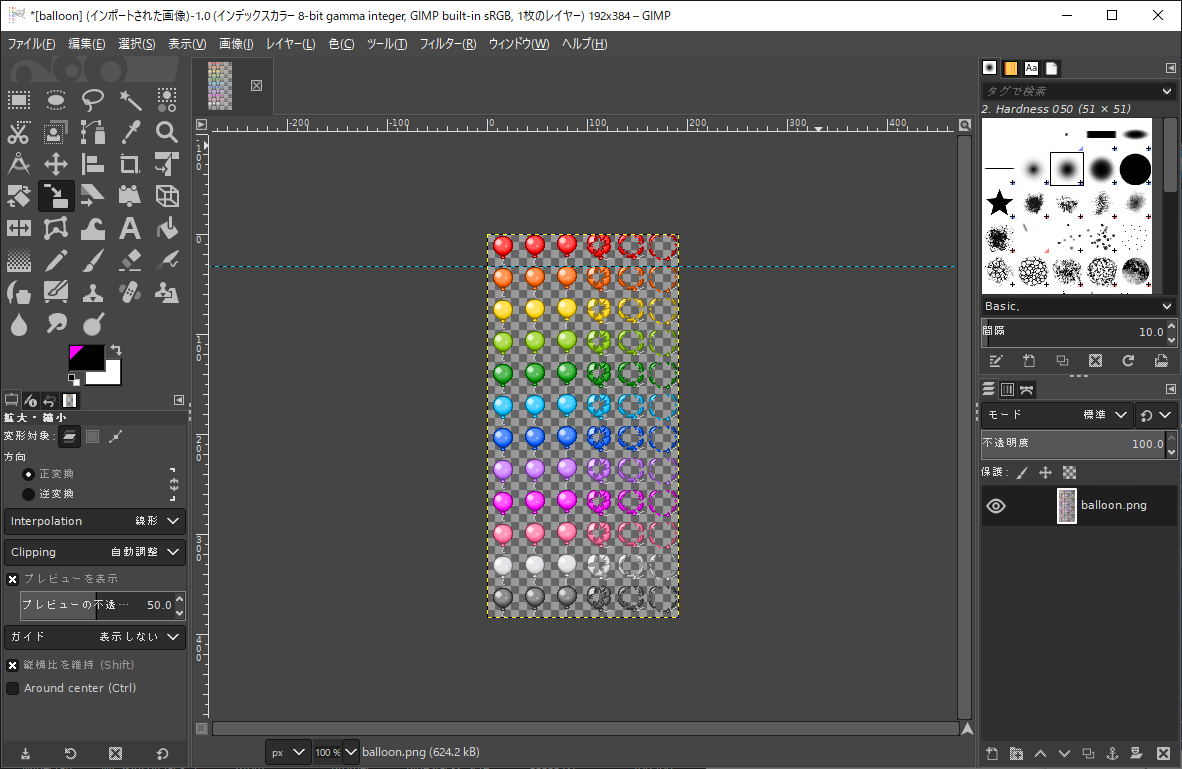Select the Text tool

pyautogui.click(x=130, y=228)
